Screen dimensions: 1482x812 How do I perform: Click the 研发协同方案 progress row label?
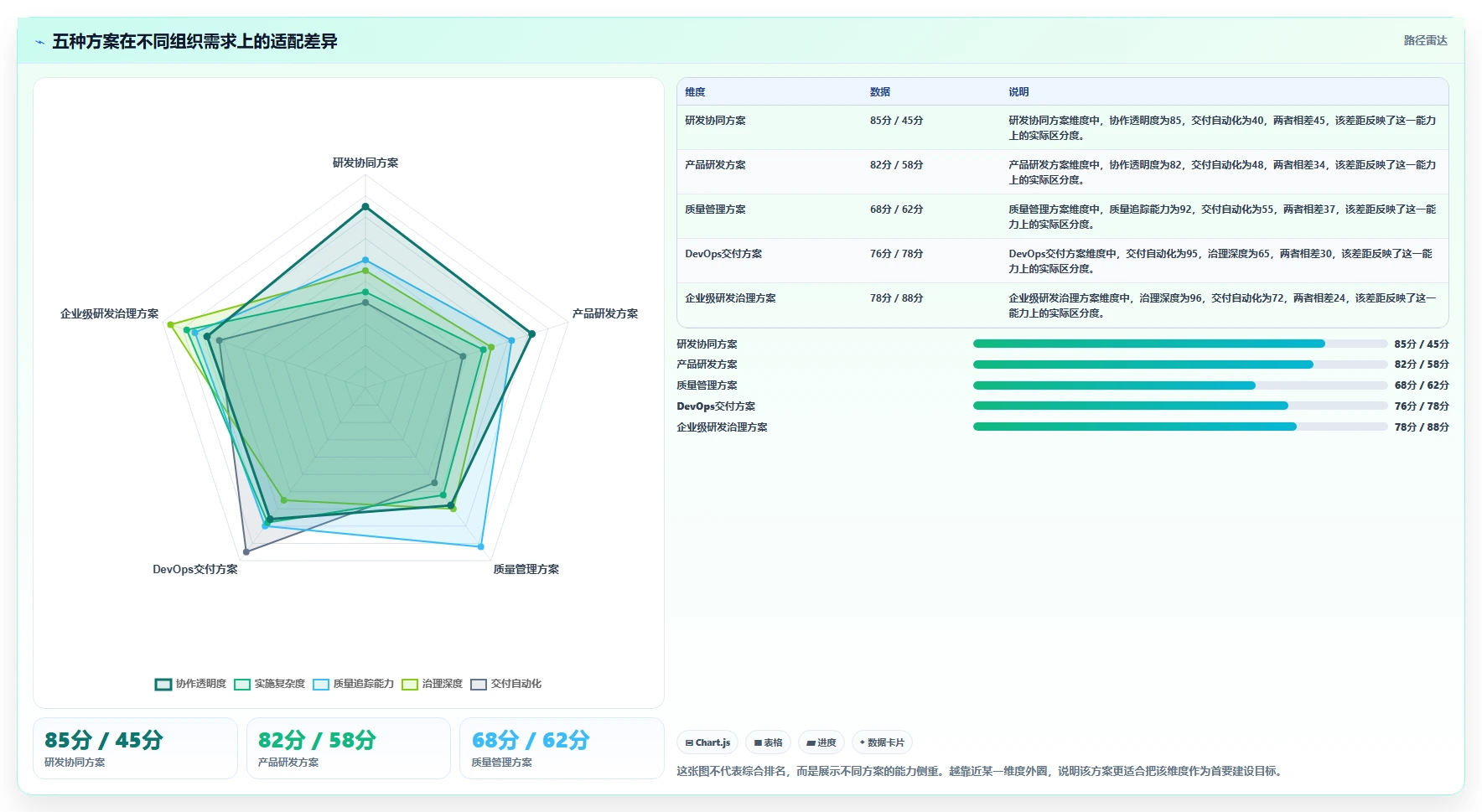coord(707,344)
